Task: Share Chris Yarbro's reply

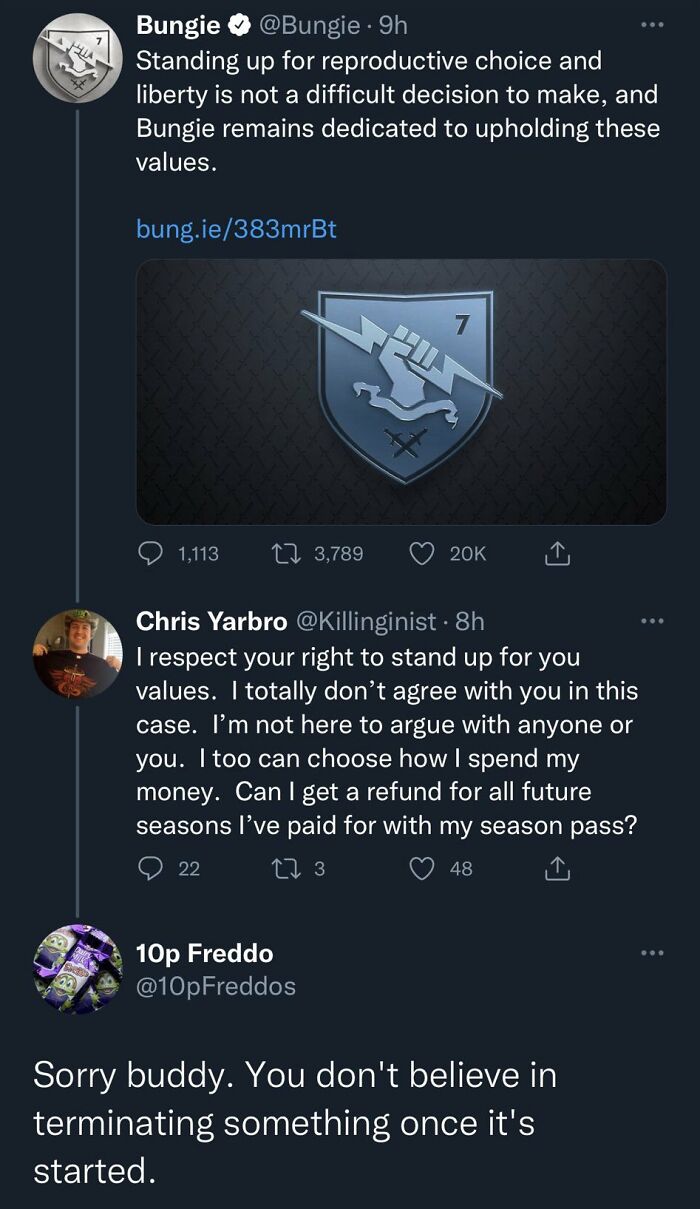Action: pyautogui.click(x=556, y=868)
